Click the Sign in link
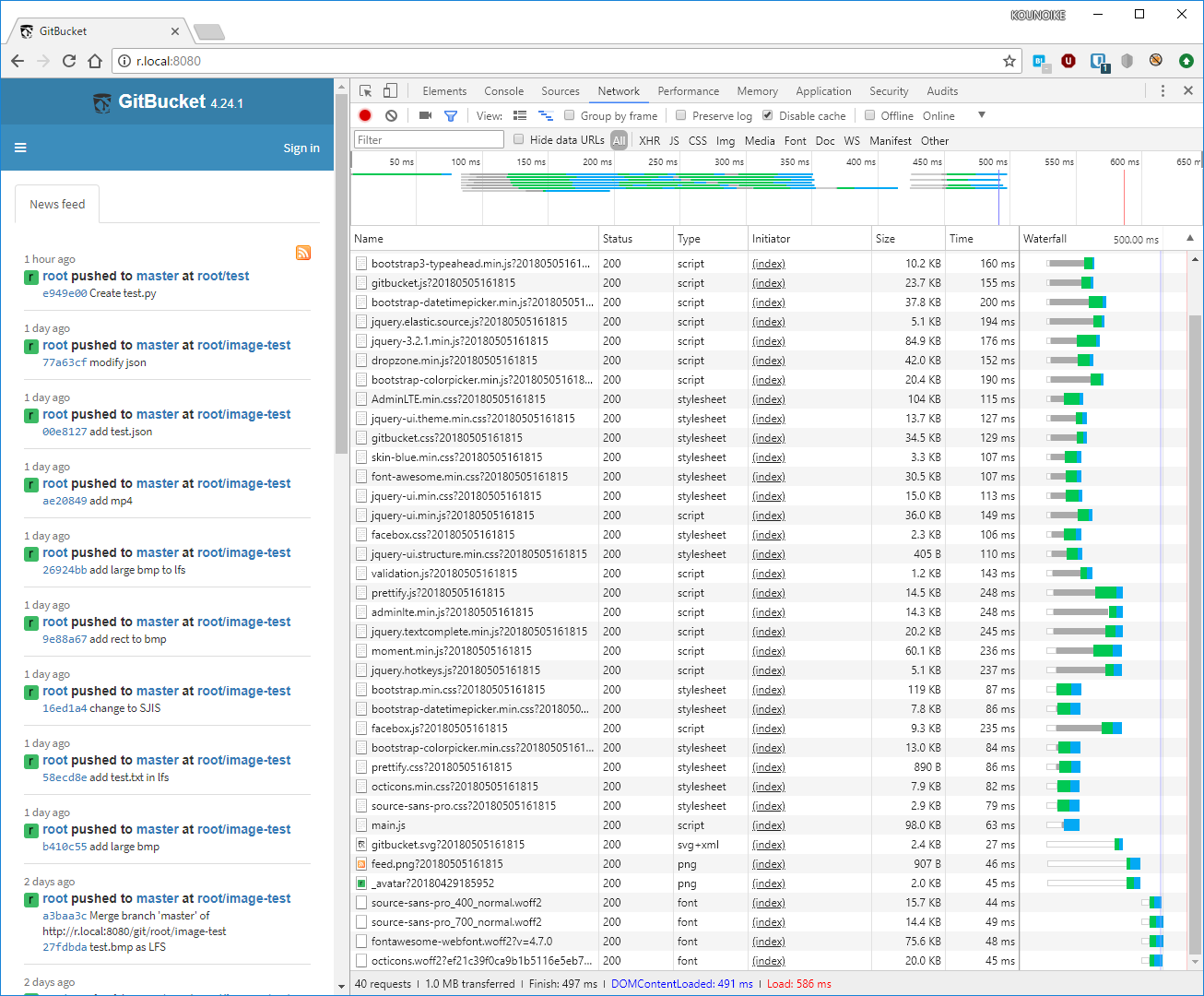Viewport: 1204px width, 996px height. (301, 148)
